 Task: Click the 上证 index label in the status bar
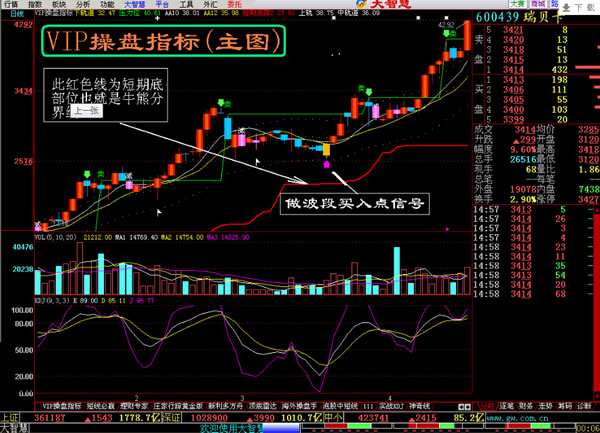9,418
